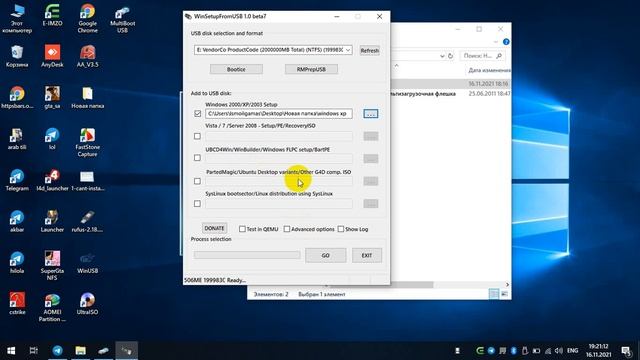Select the Этот компьютер desktop icon

point(17,19)
